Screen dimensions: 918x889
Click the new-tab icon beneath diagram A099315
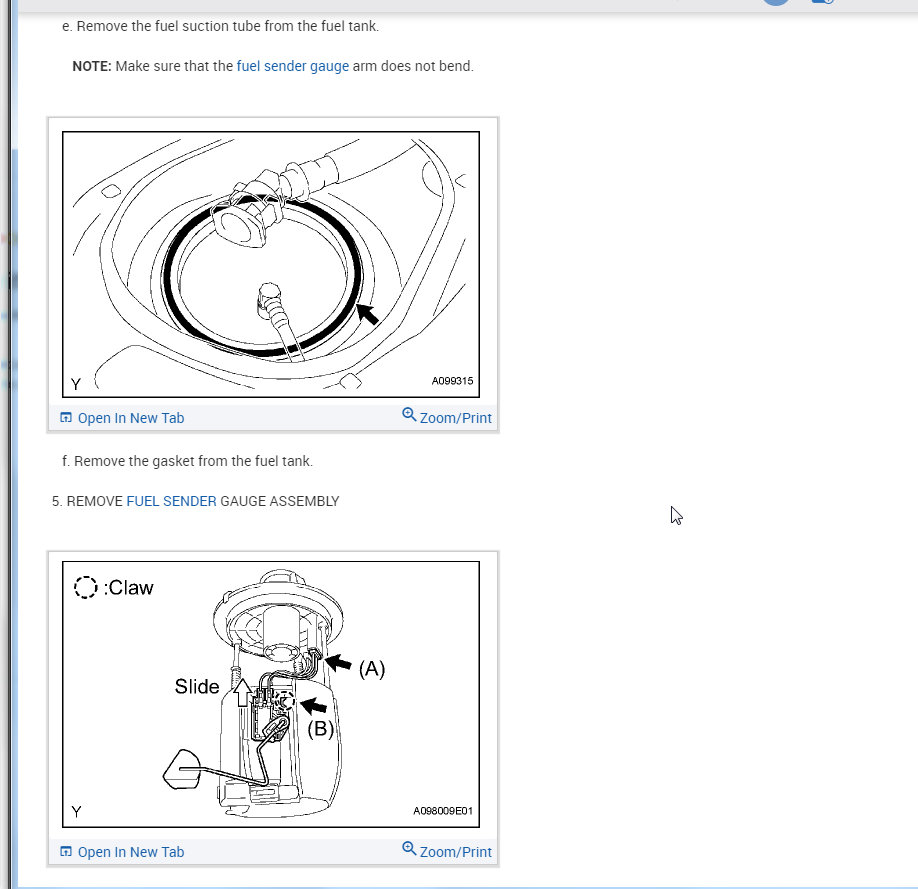66,418
